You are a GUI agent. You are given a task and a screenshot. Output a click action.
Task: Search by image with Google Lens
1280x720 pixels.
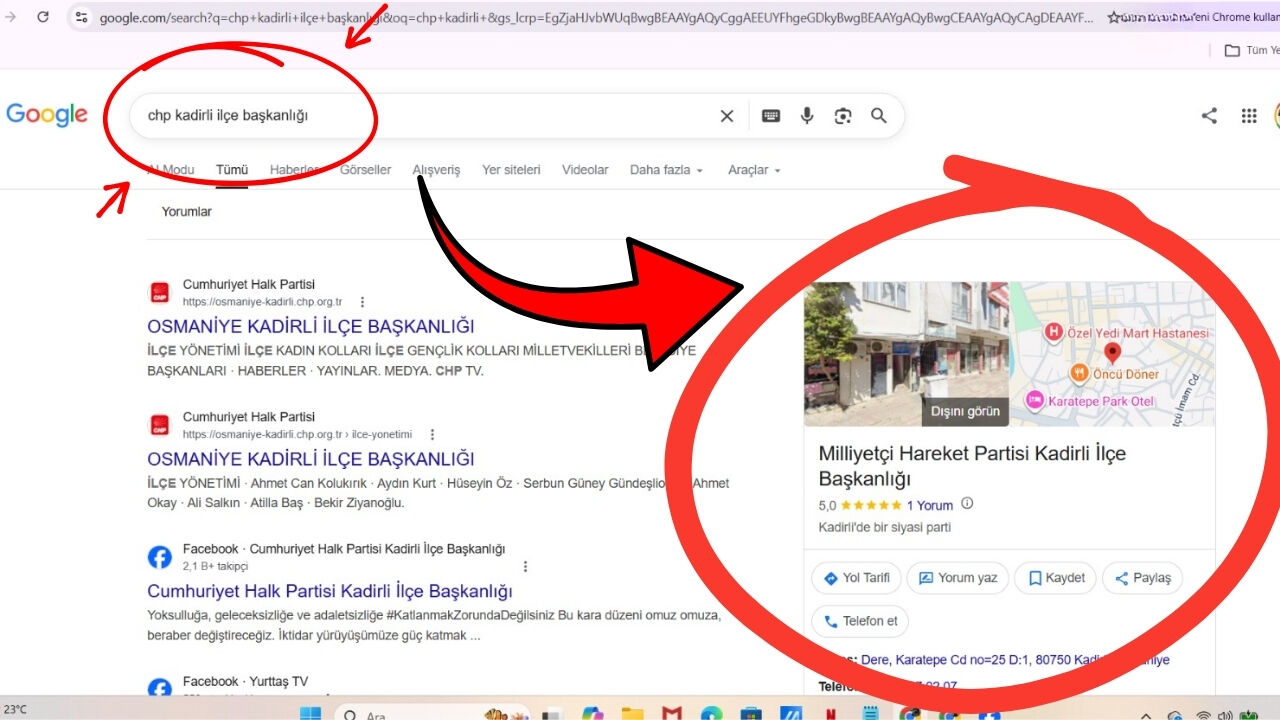point(843,116)
